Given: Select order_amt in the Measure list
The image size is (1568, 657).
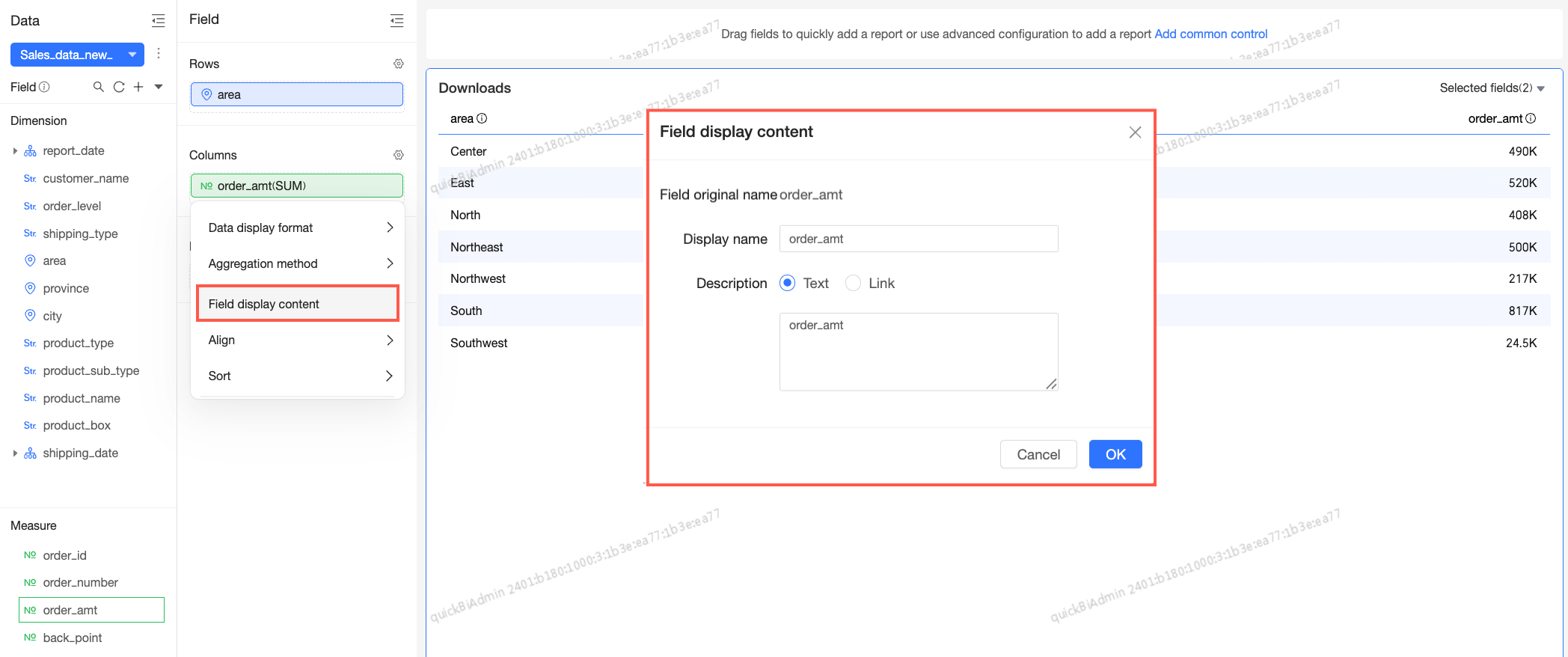Looking at the screenshot, I should pyautogui.click(x=91, y=610).
